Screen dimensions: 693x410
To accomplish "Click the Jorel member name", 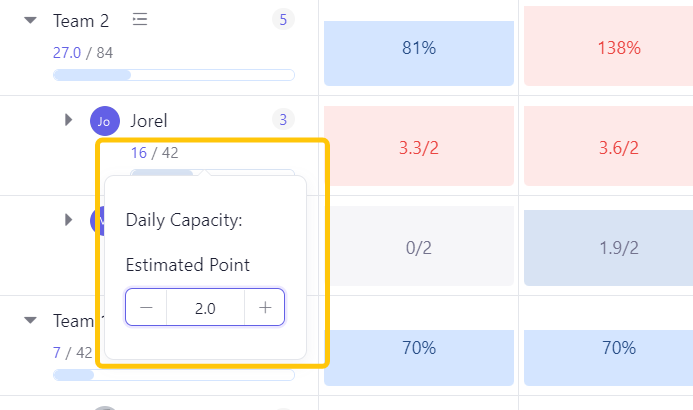I will (149, 121).
